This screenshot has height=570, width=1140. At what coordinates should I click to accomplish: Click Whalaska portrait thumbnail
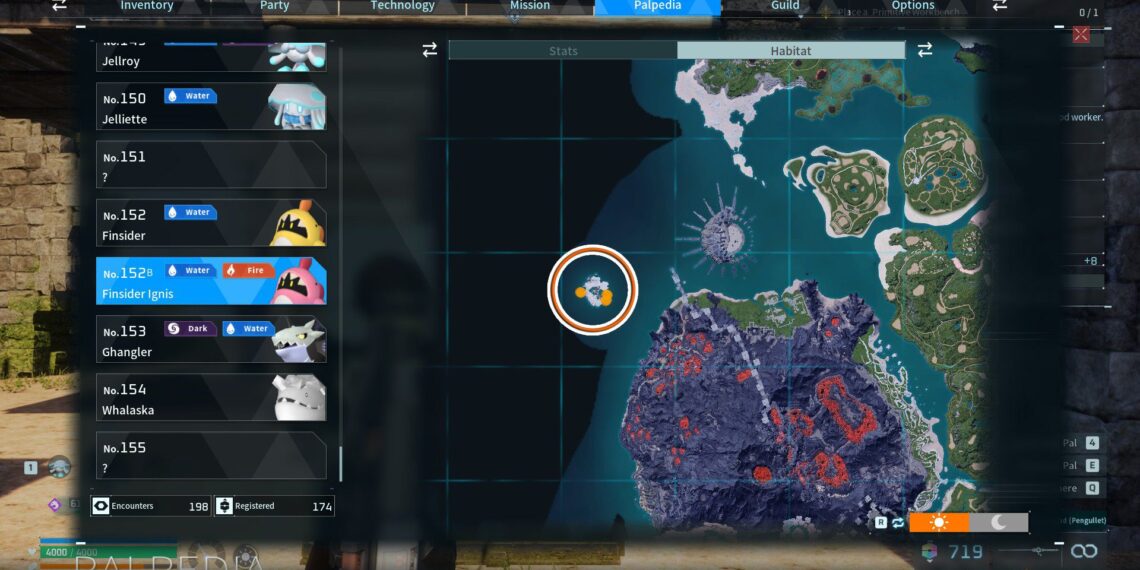click(x=297, y=397)
